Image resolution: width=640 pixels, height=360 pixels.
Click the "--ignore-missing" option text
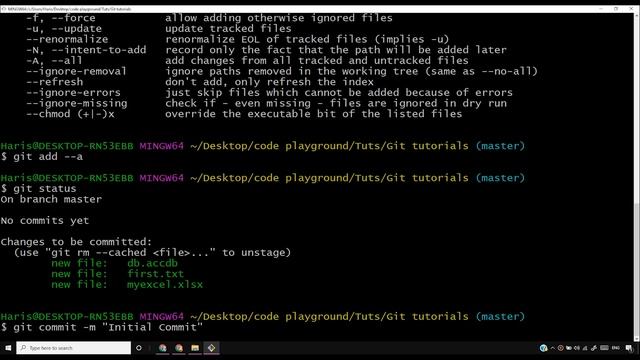click(x=77, y=103)
